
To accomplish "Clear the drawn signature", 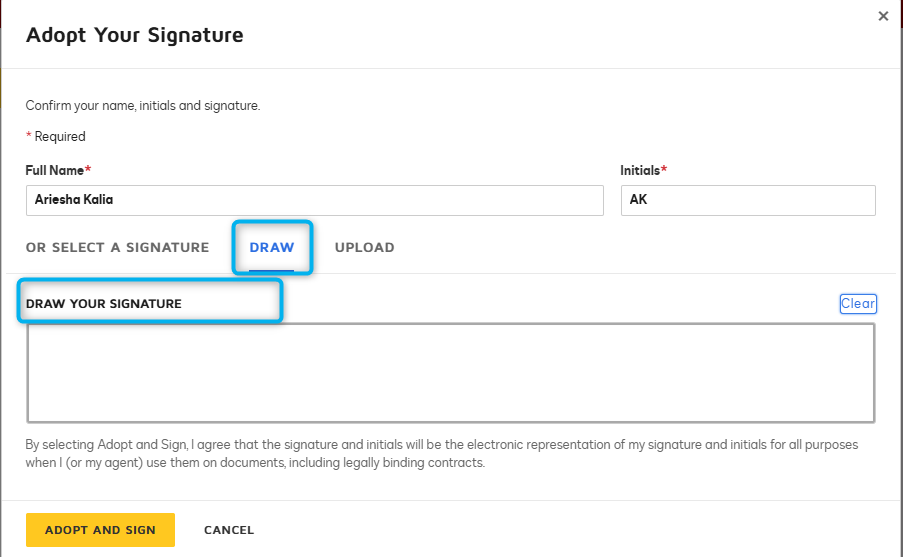I will (x=858, y=304).
